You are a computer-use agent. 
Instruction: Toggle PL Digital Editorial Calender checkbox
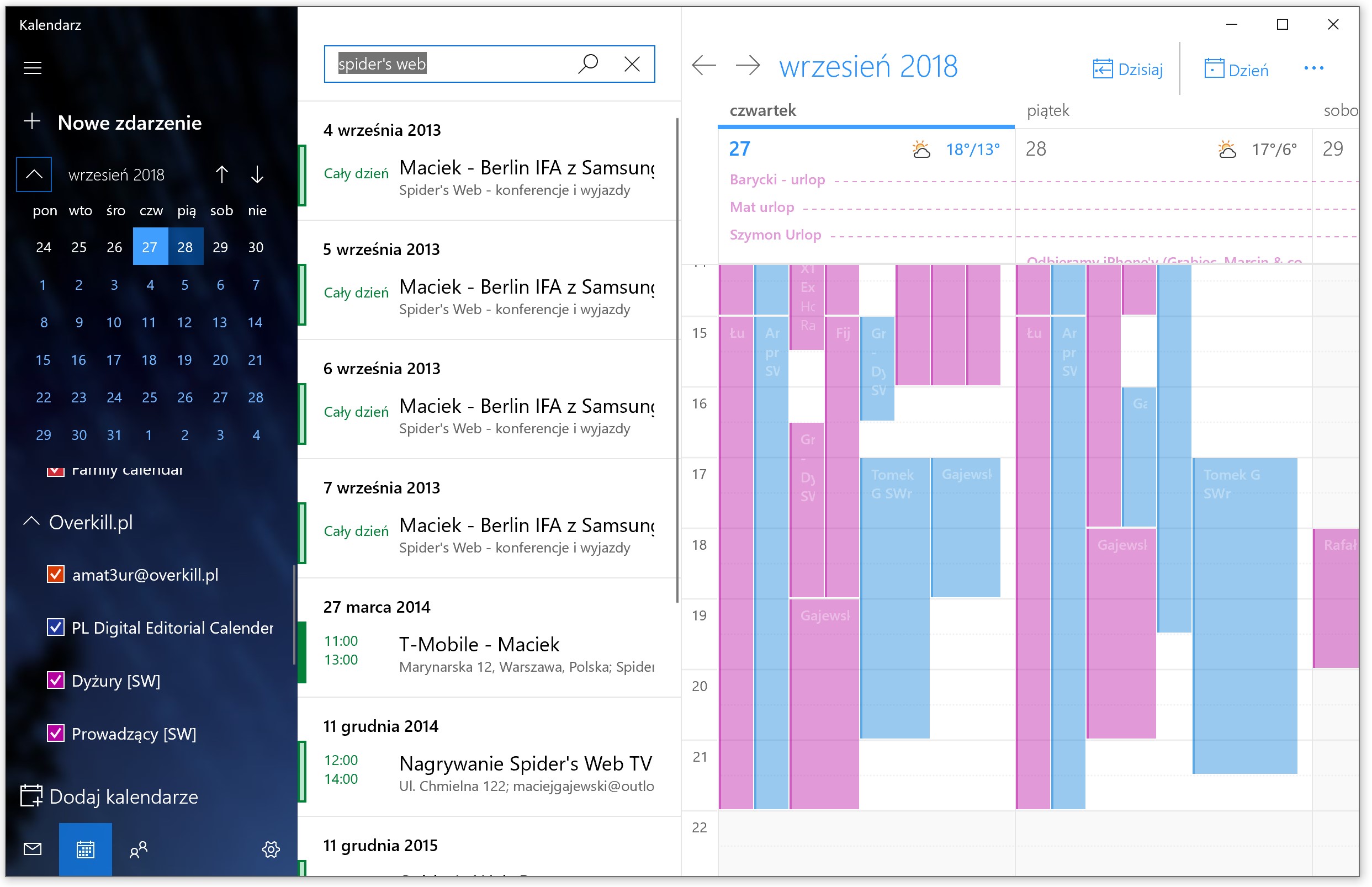pyautogui.click(x=55, y=627)
